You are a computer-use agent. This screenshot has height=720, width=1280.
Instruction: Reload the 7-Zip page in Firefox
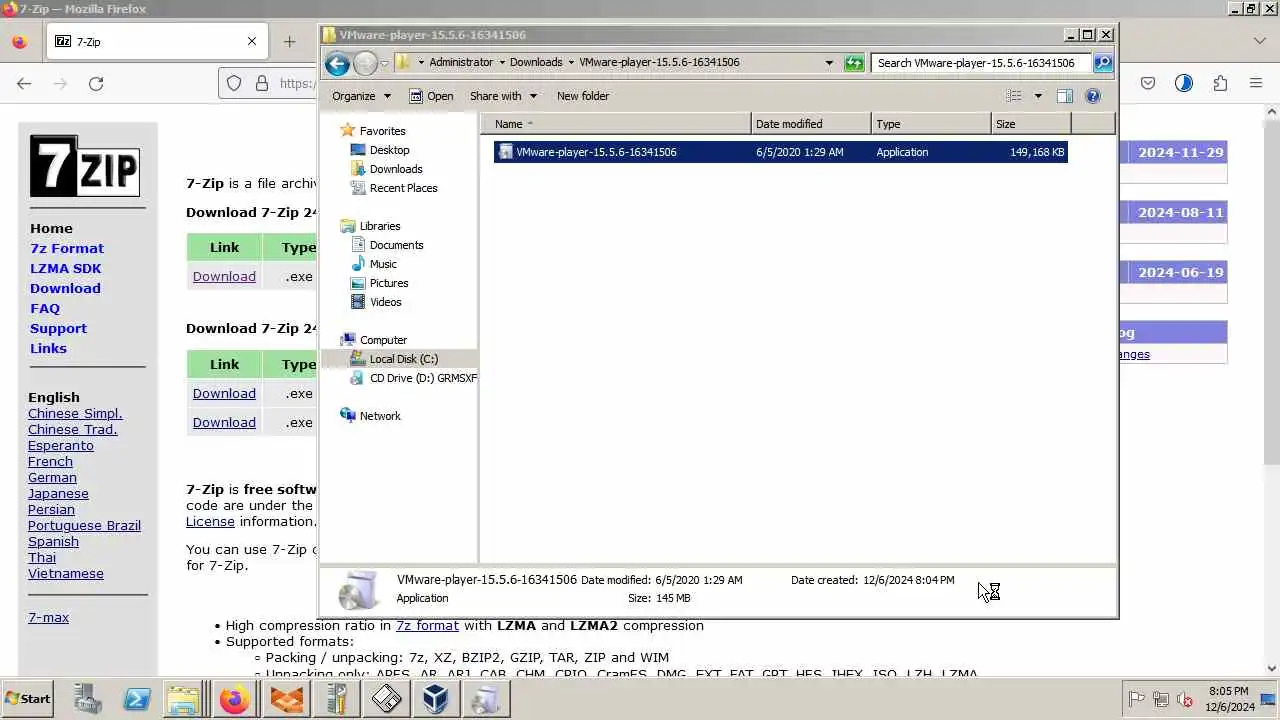coord(96,83)
